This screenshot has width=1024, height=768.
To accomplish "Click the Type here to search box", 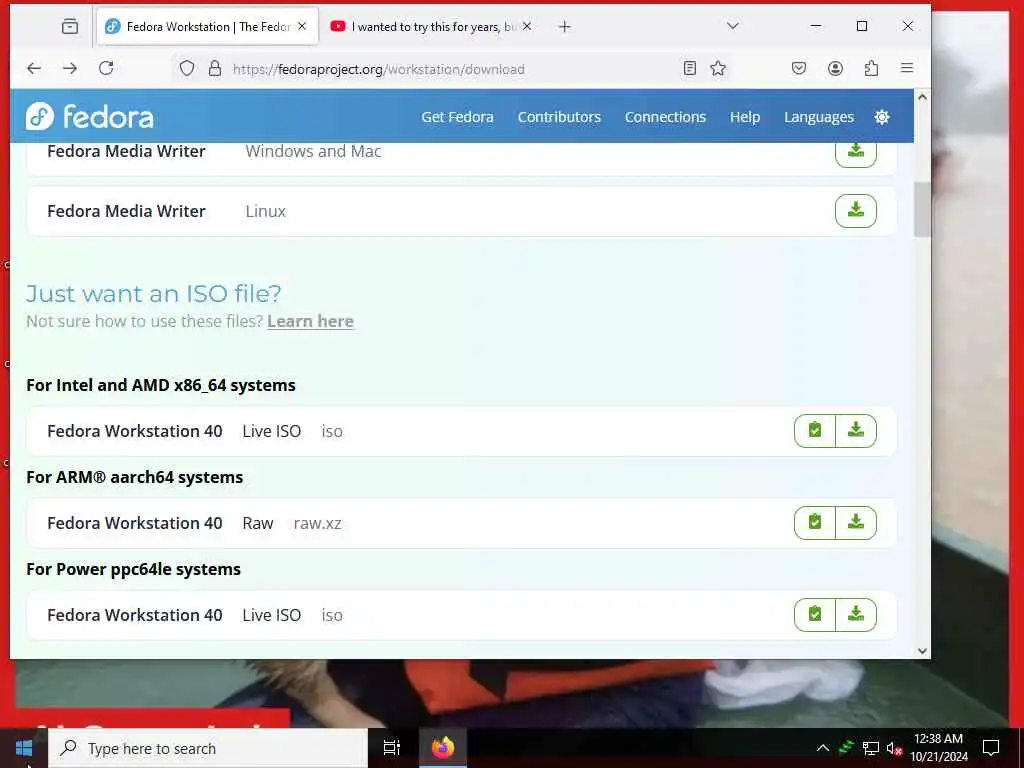I will (x=208, y=748).
